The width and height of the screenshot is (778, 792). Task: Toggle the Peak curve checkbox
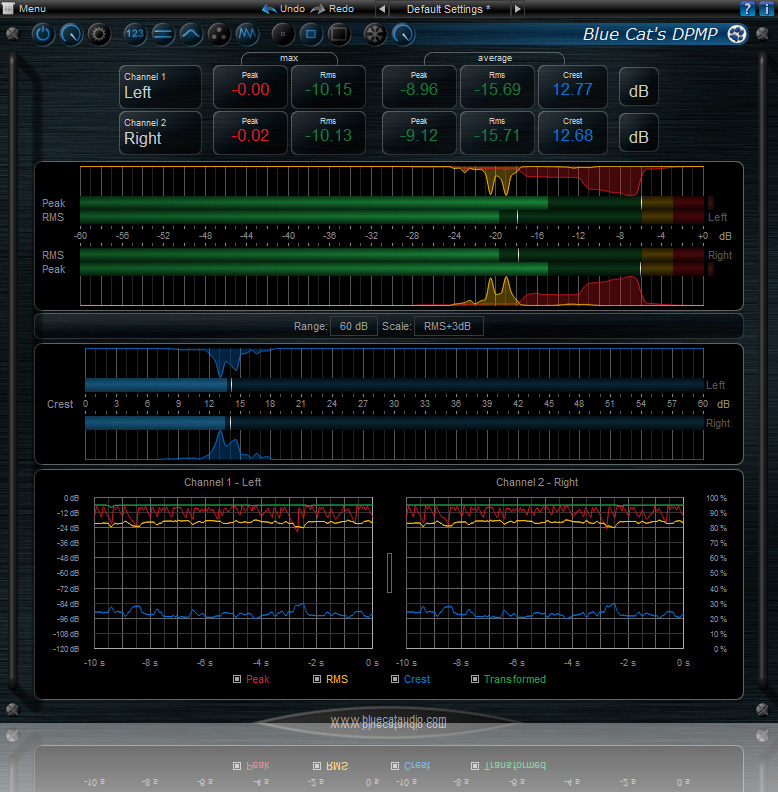click(237, 679)
